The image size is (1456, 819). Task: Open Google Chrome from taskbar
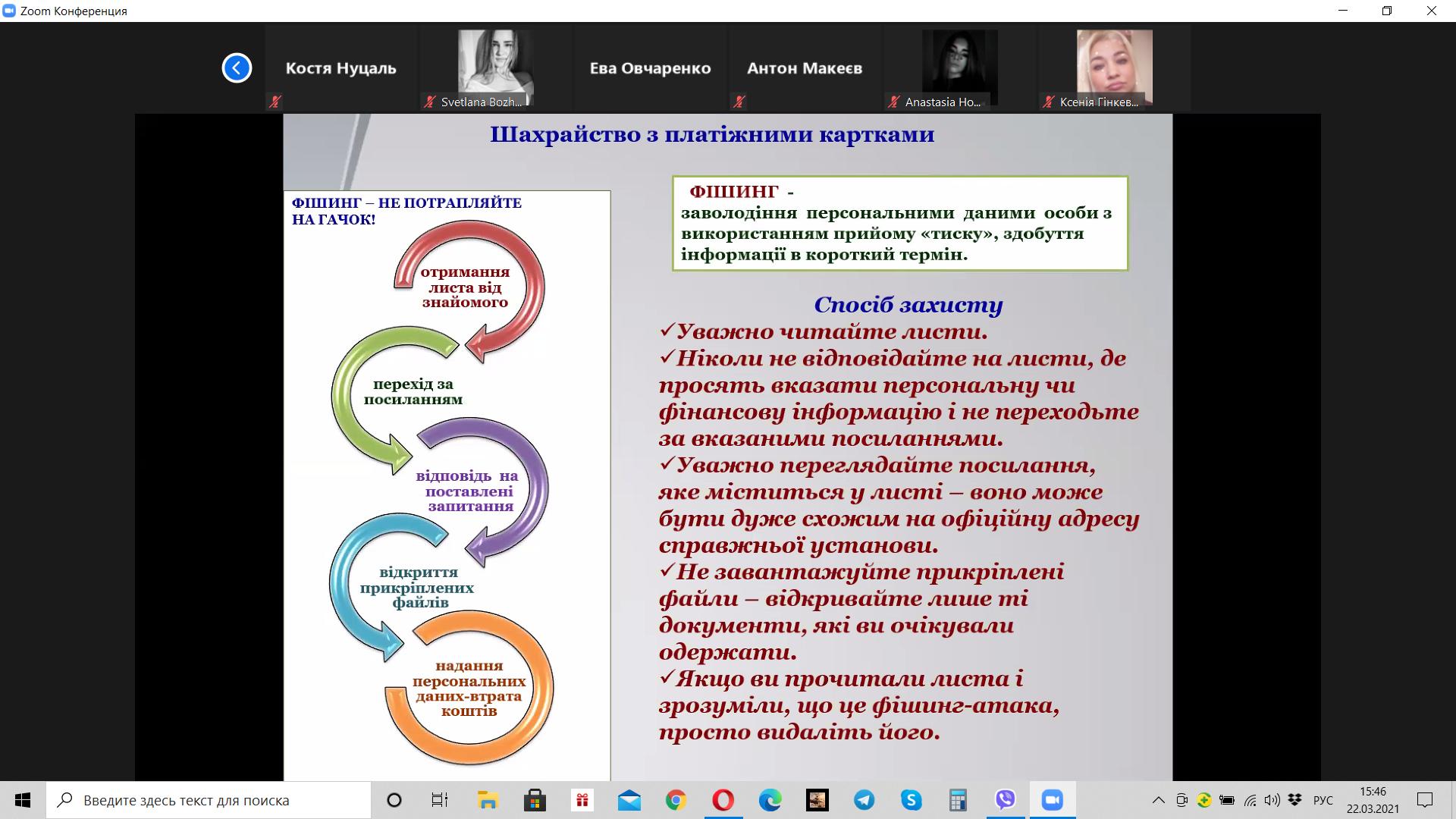[x=676, y=800]
